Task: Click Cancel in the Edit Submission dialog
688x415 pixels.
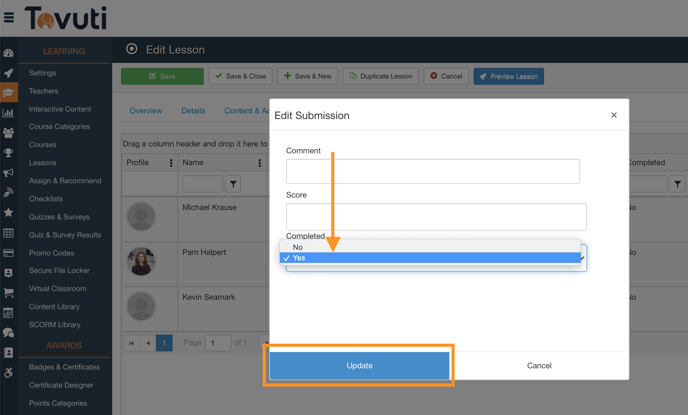Action: [x=539, y=365]
